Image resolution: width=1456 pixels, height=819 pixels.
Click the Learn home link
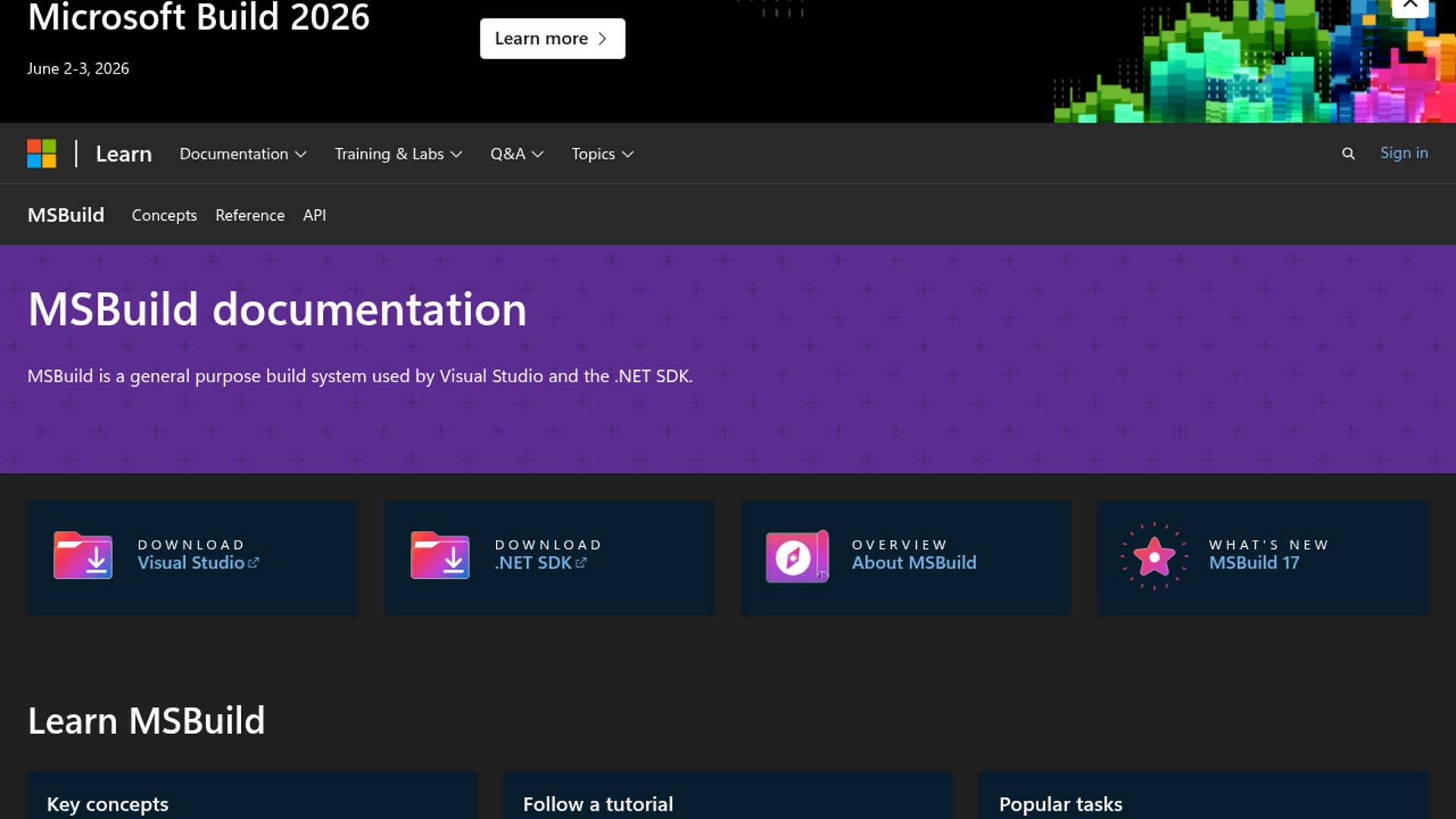[x=124, y=154]
